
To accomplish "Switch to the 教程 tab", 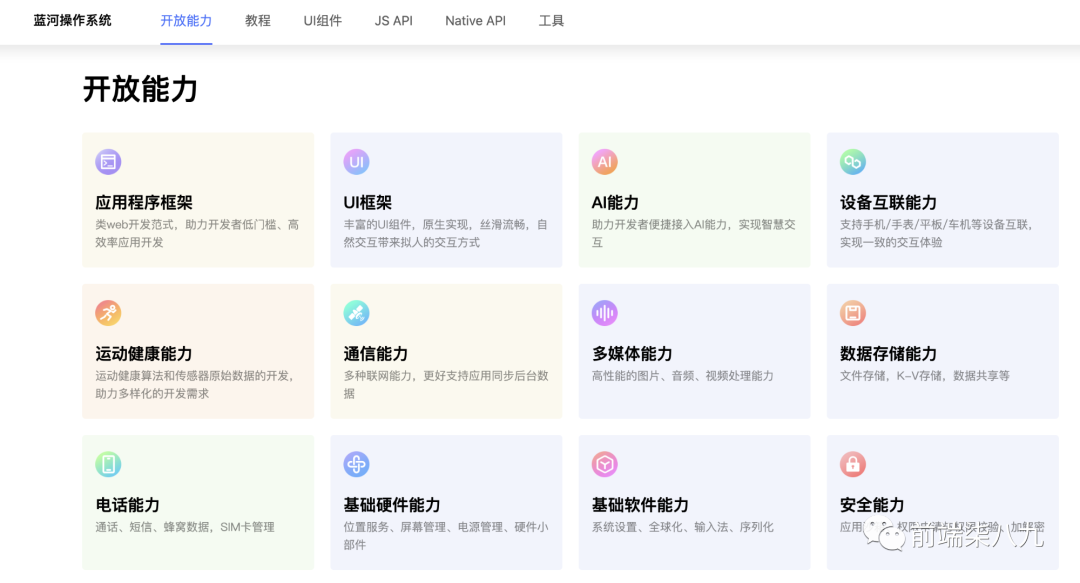I will pos(257,20).
